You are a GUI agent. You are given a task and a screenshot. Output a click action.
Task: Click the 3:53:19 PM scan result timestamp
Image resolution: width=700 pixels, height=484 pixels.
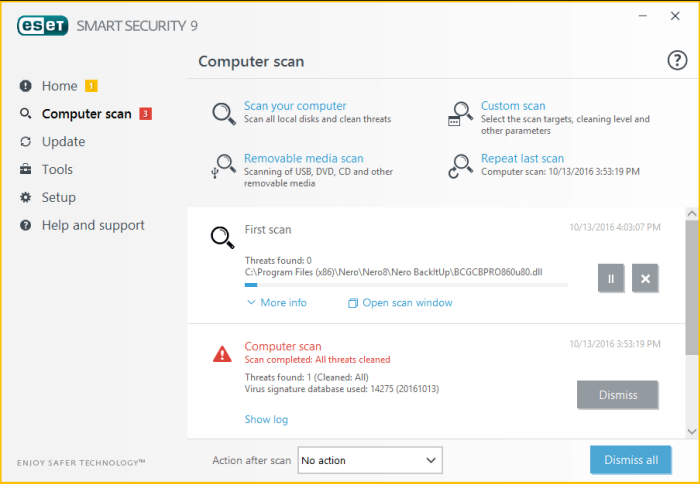tap(615, 344)
